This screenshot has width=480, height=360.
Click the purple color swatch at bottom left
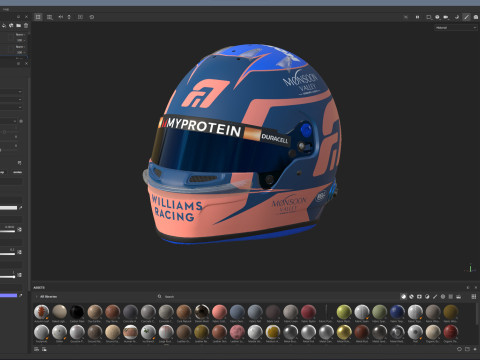click(x=8, y=295)
